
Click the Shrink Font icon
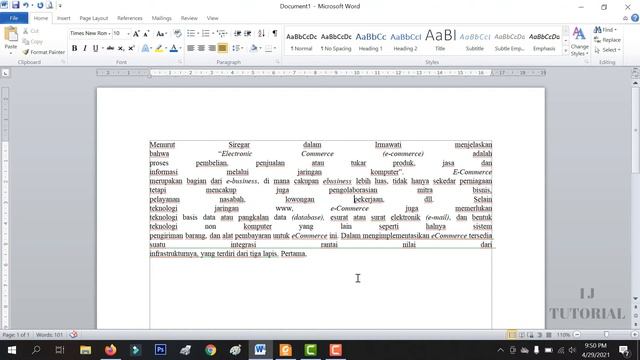tap(146, 33)
